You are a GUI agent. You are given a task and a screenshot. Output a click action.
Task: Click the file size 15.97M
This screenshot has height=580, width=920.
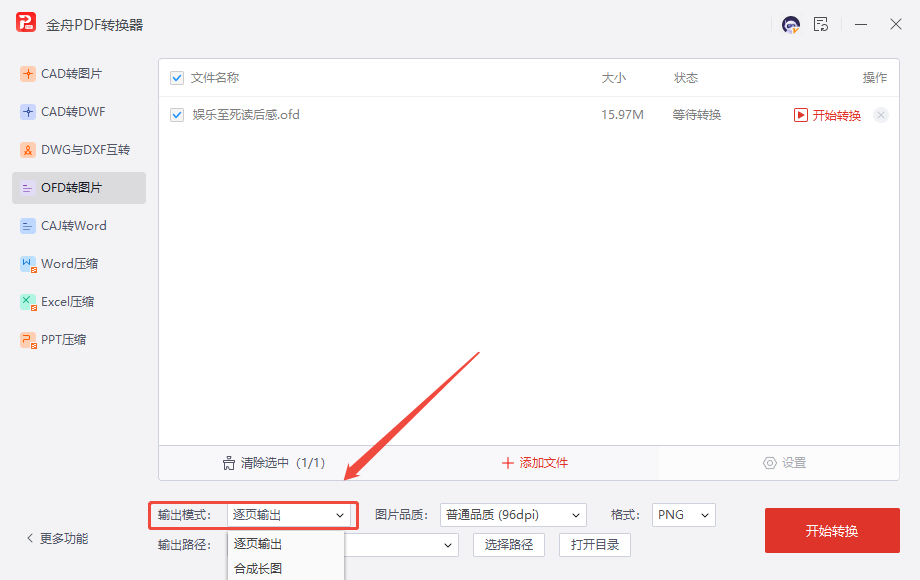622,115
